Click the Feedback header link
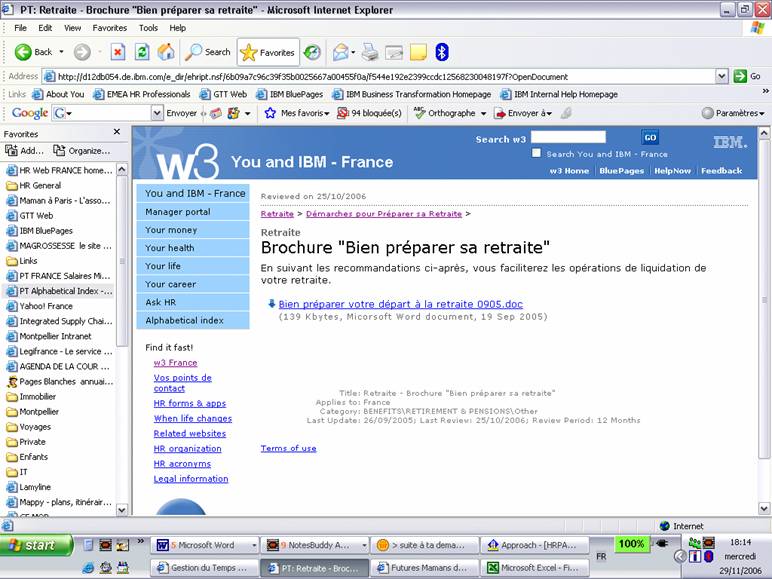The width and height of the screenshot is (772, 579). [721, 170]
